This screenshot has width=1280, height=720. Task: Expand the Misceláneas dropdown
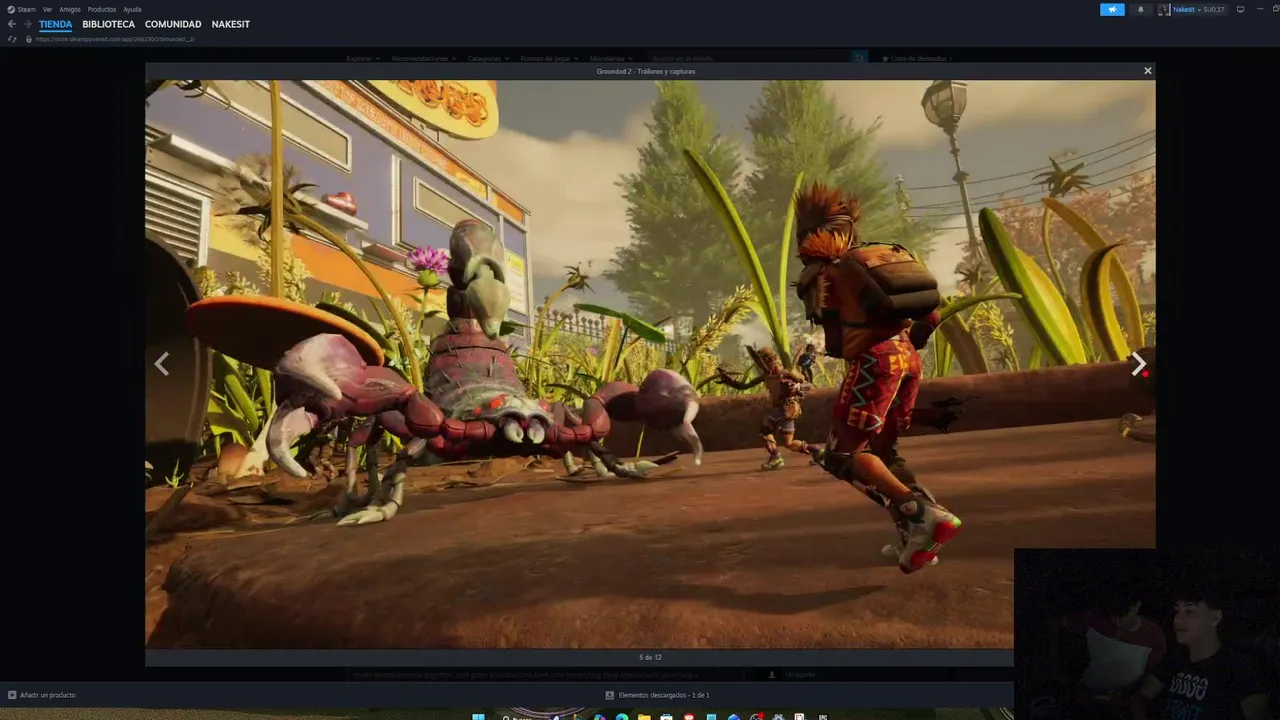pos(611,59)
